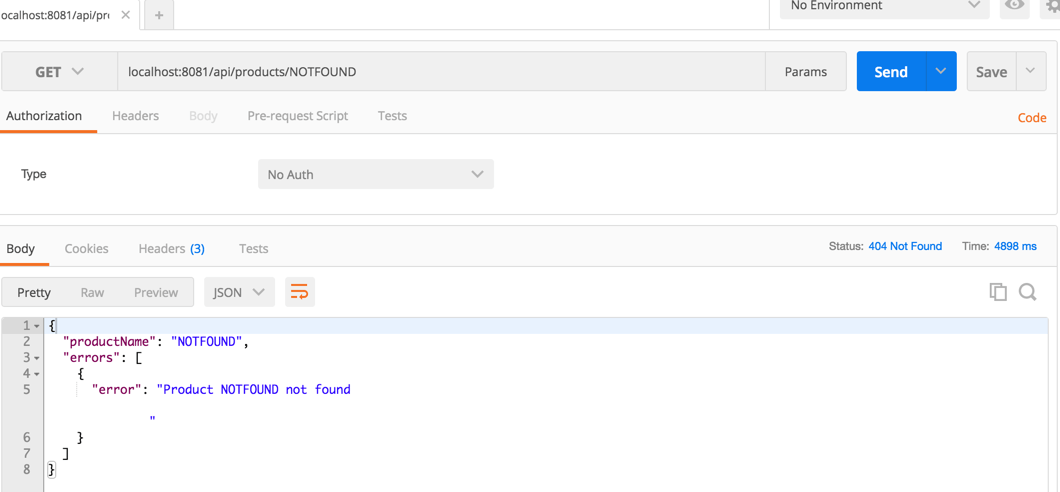Click the "errors" key in response
The width and height of the screenshot is (1060, 492).
tap(91, 358)
